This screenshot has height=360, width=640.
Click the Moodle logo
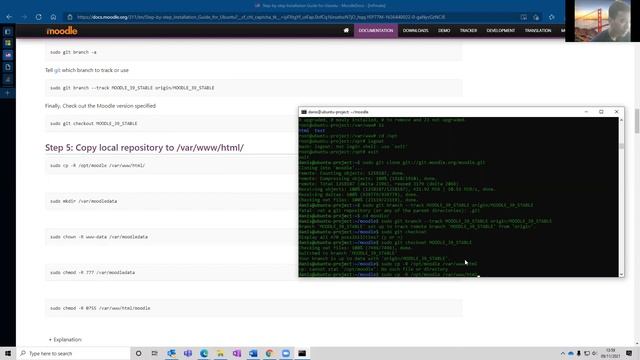tap(62, 31)
